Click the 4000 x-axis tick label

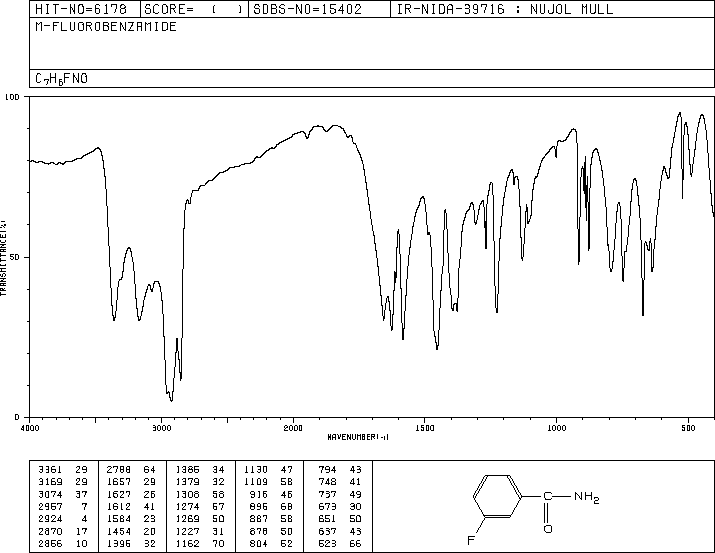tap(30, 428)
